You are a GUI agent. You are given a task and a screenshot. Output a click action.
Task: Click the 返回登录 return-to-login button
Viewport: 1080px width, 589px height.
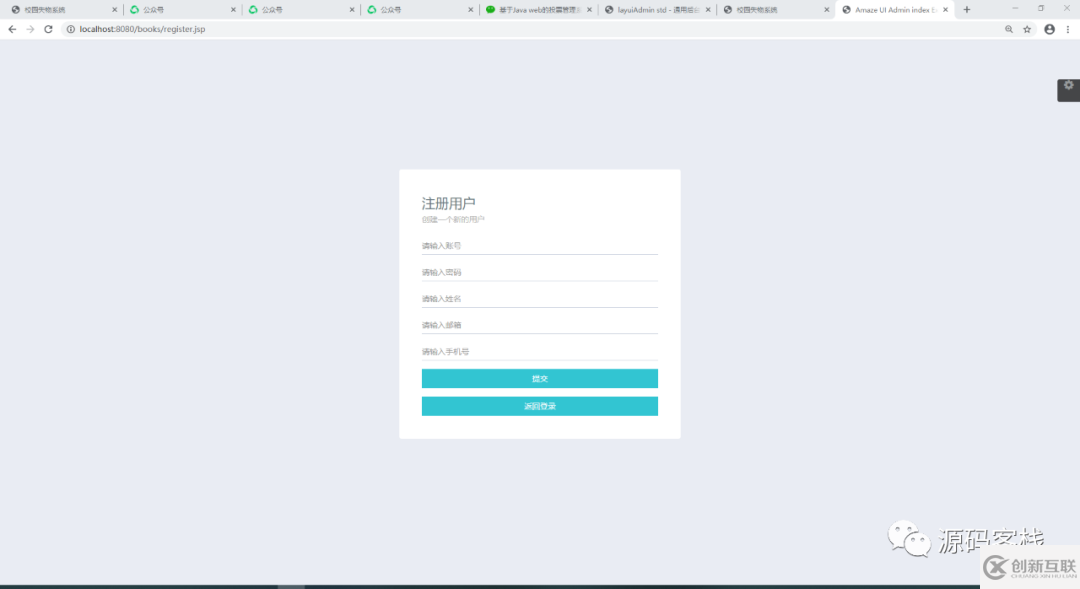tap(539, 405)
